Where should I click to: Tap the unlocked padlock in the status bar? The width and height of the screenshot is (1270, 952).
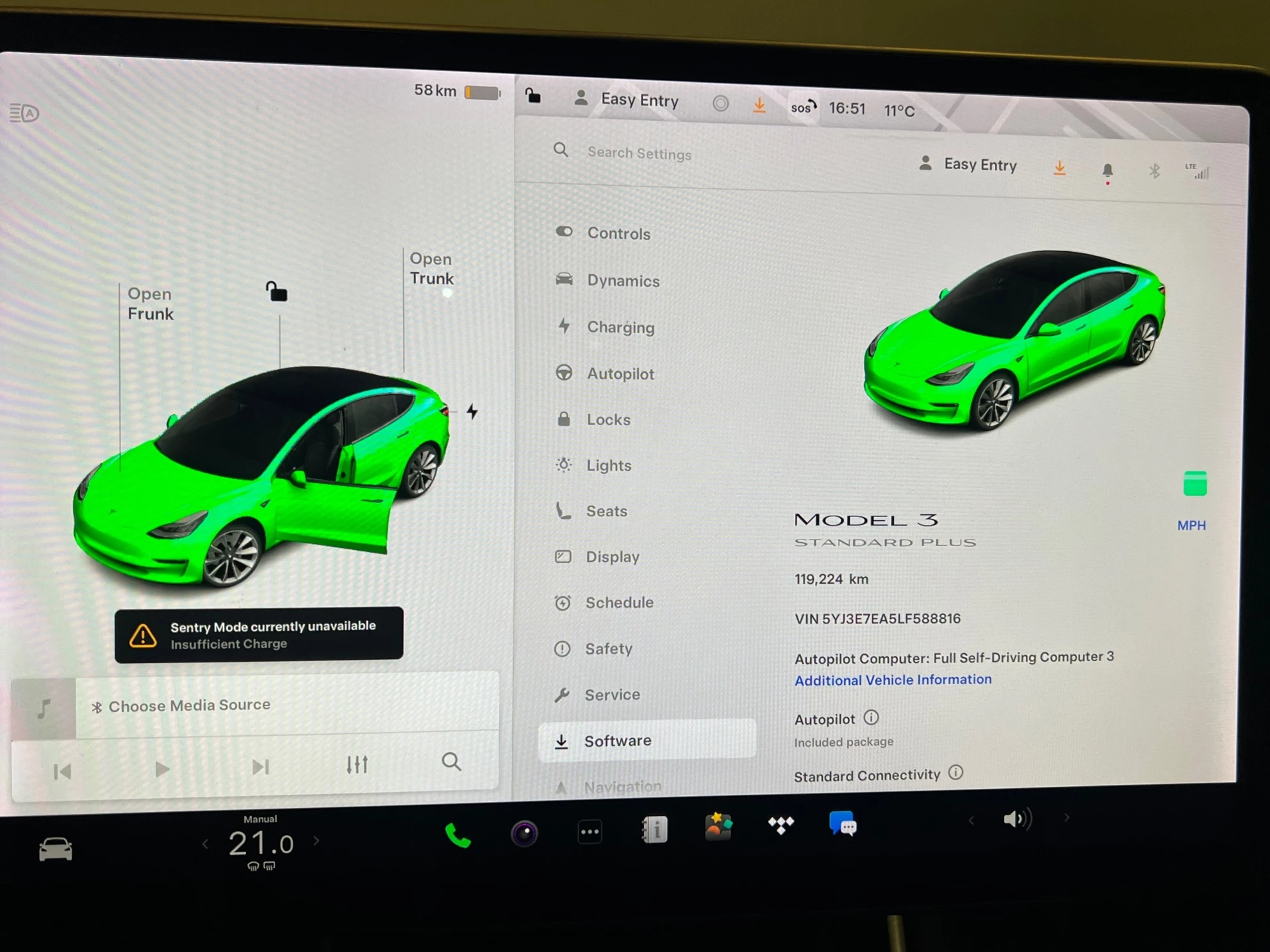point(532,96)
